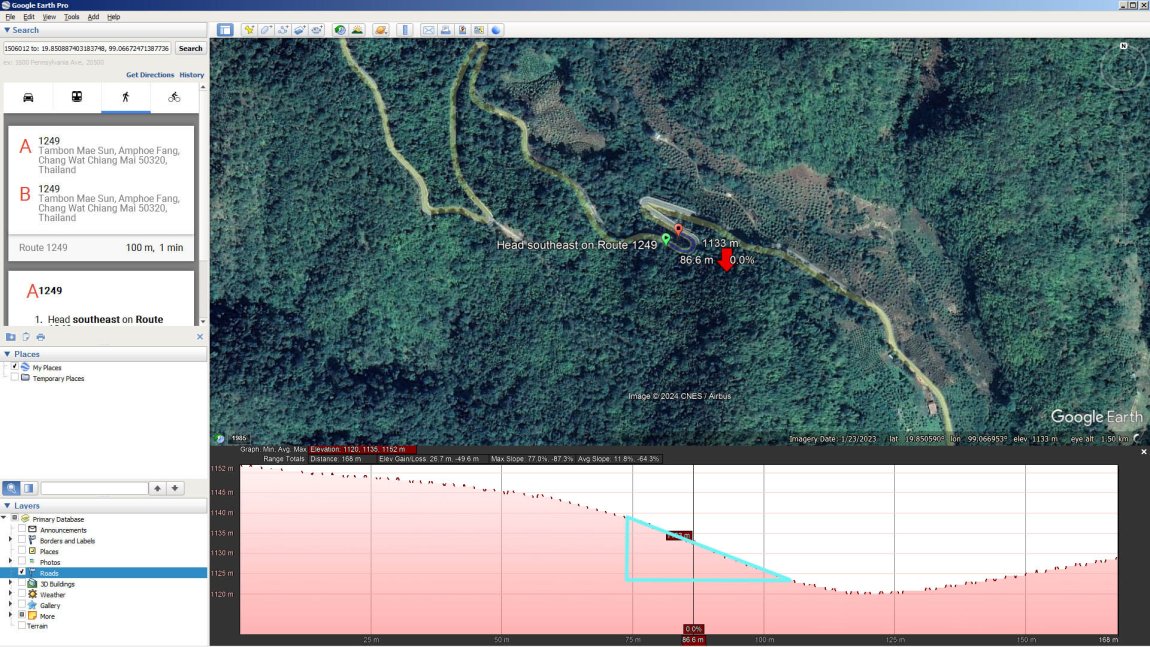Enable the 3D Buildings layer
1150x647 pixels.
pyautogui.click(x=20, y=584)
